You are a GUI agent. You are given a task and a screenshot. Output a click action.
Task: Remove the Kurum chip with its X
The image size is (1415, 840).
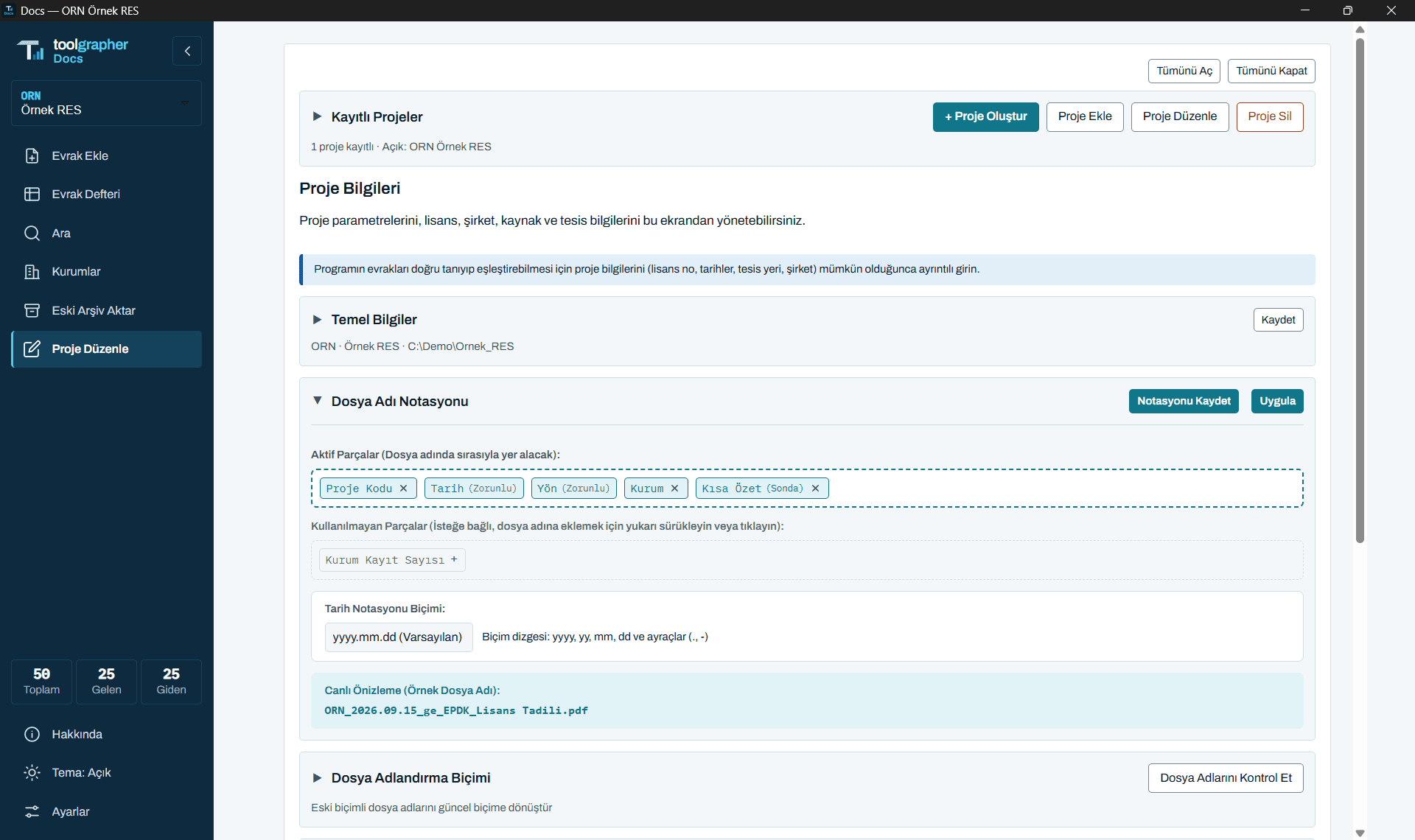[674, 488]
